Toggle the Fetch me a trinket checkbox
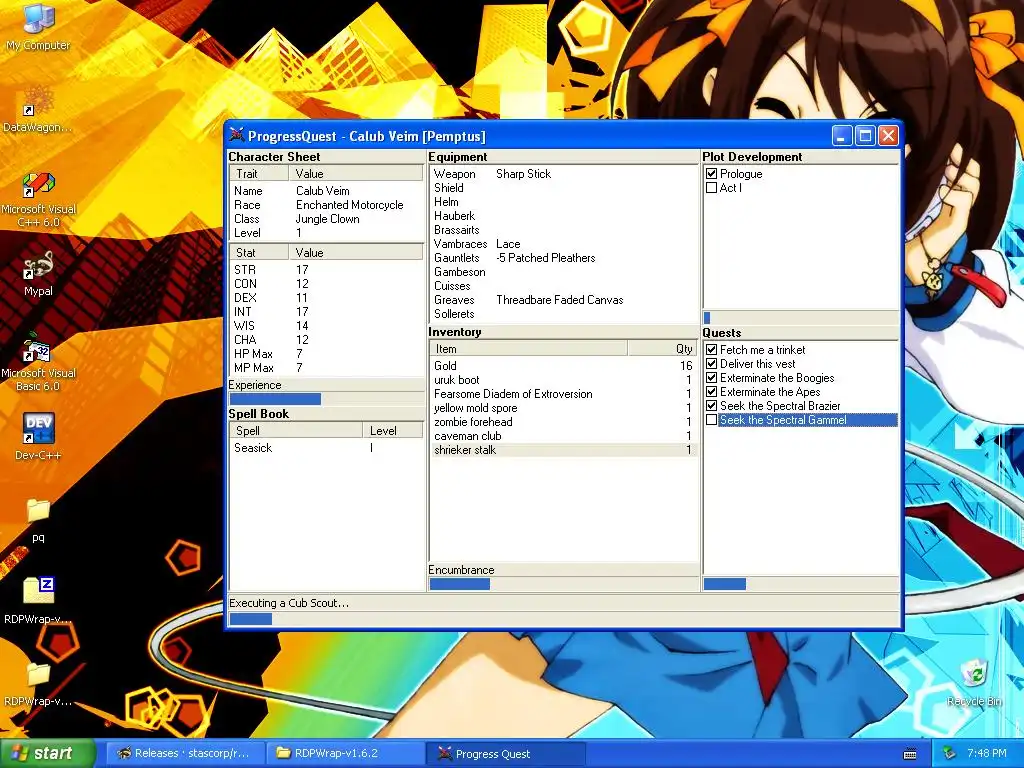 [711, 349]
